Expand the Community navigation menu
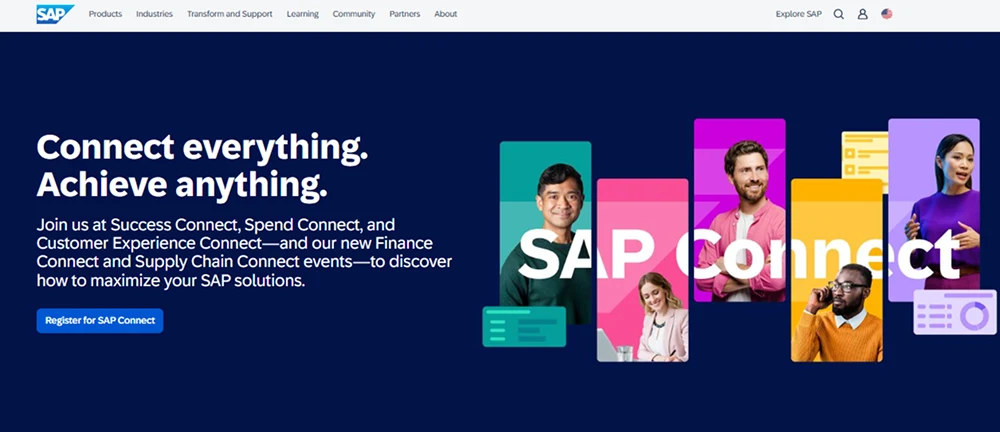Viewport: 1000px width, 432px height. [x=354, y=14]
